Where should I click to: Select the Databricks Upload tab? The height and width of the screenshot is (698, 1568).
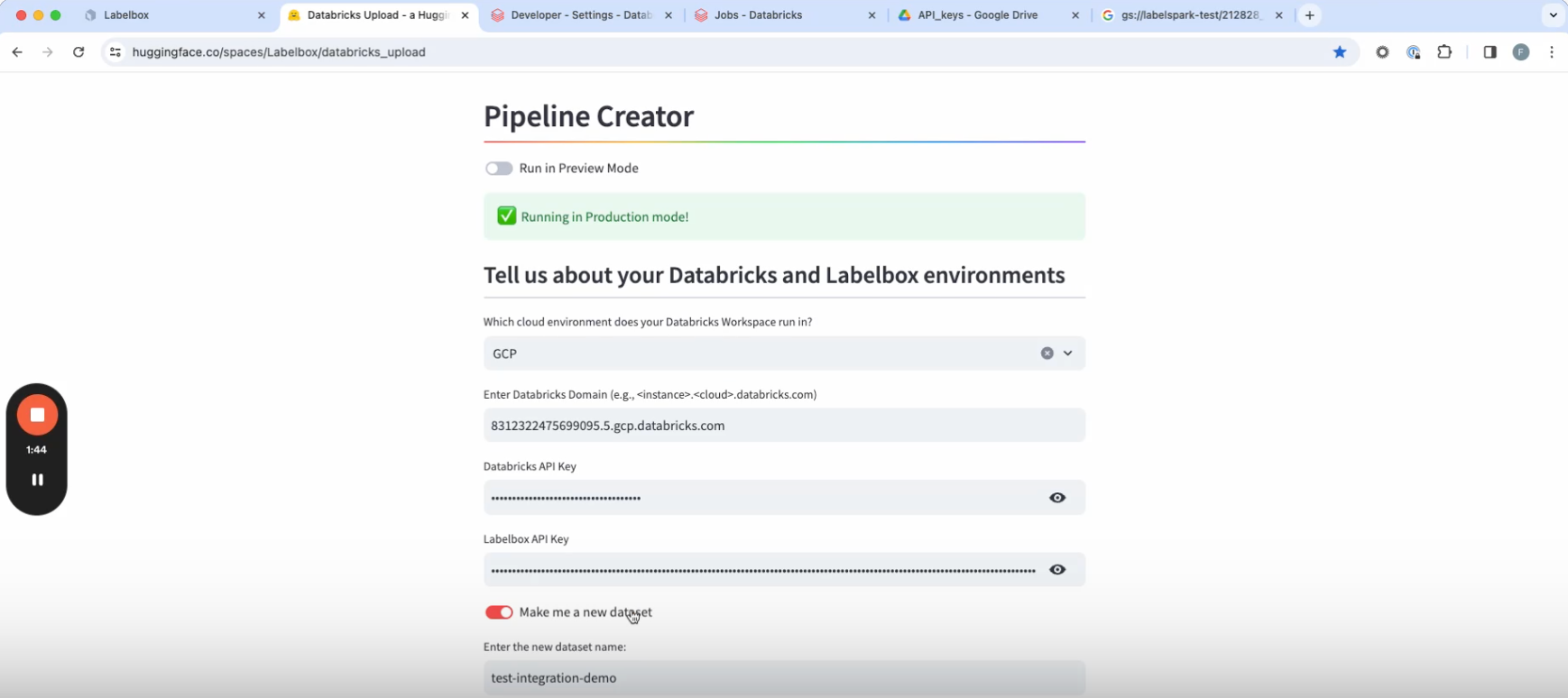point(379,15)
